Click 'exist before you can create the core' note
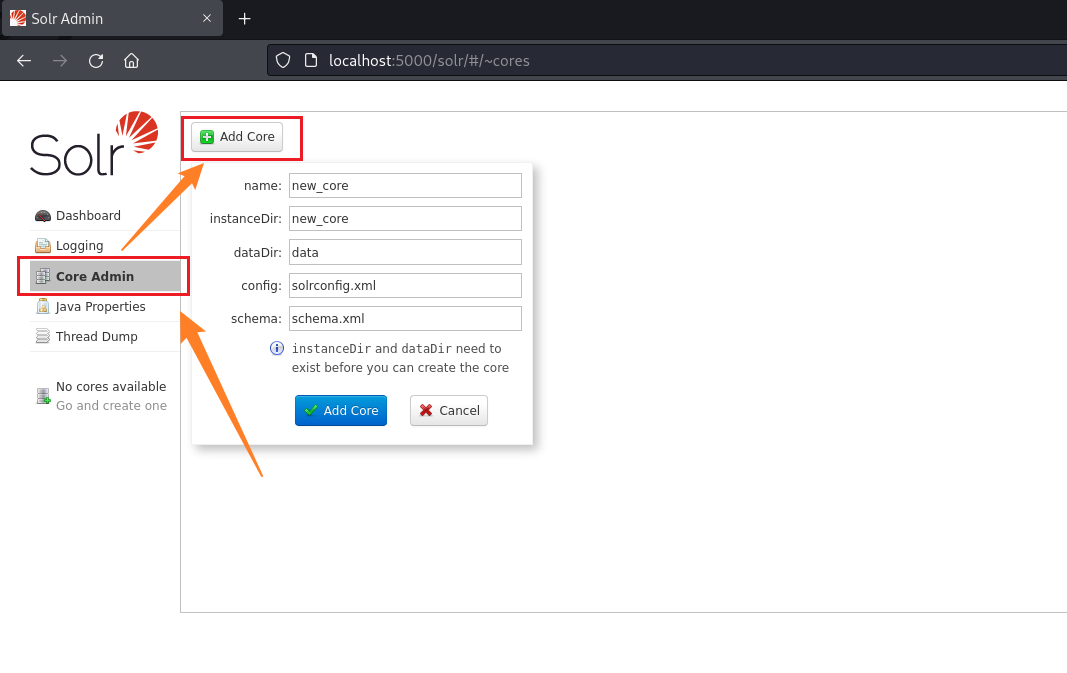This screenshot has width=1067, height=673. (x=400, y=367)
